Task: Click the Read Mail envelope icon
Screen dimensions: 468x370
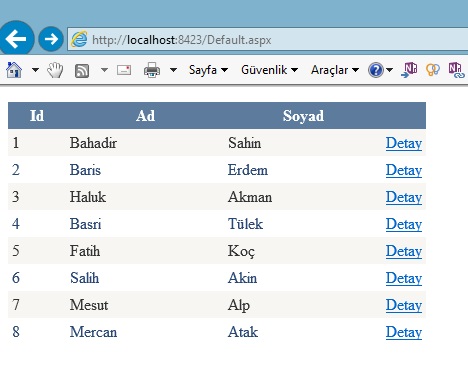Action: (x=124, y=70)
